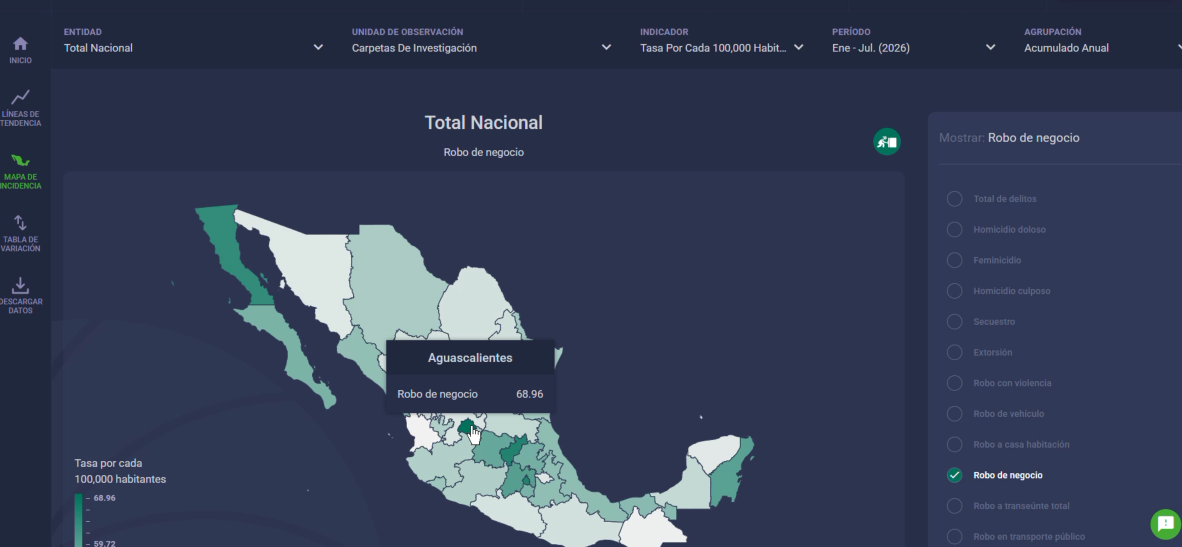Click the 68.96 value in tooltip
1182x547 pixels.
pos(529,394)
